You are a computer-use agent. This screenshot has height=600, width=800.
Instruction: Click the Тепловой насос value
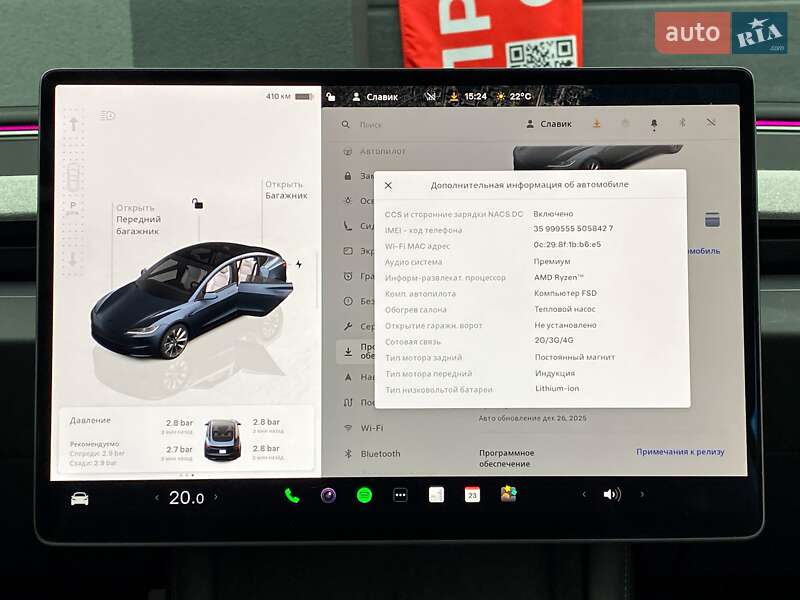(x=565, y=309)
